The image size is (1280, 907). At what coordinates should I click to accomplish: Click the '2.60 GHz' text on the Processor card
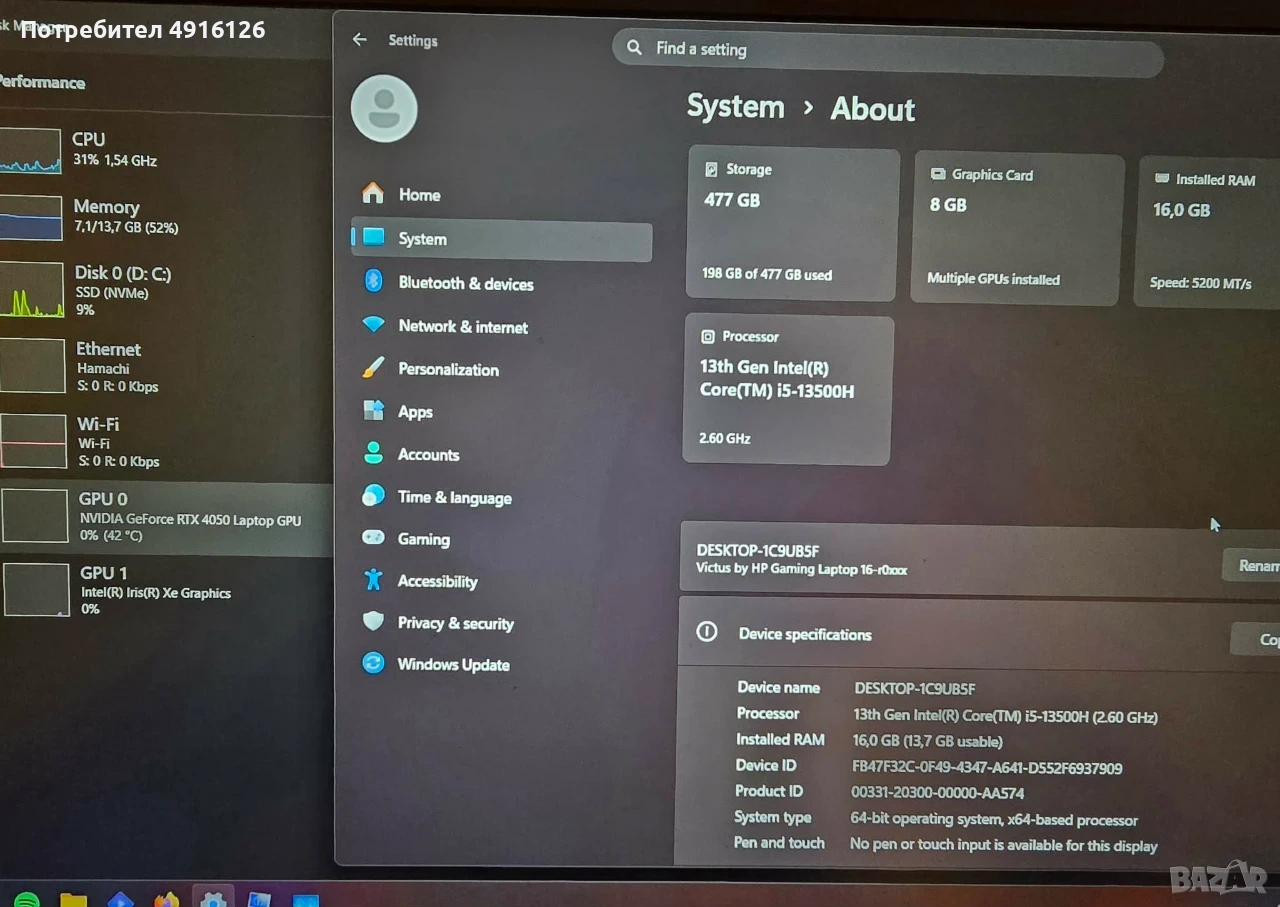point(725,438)
